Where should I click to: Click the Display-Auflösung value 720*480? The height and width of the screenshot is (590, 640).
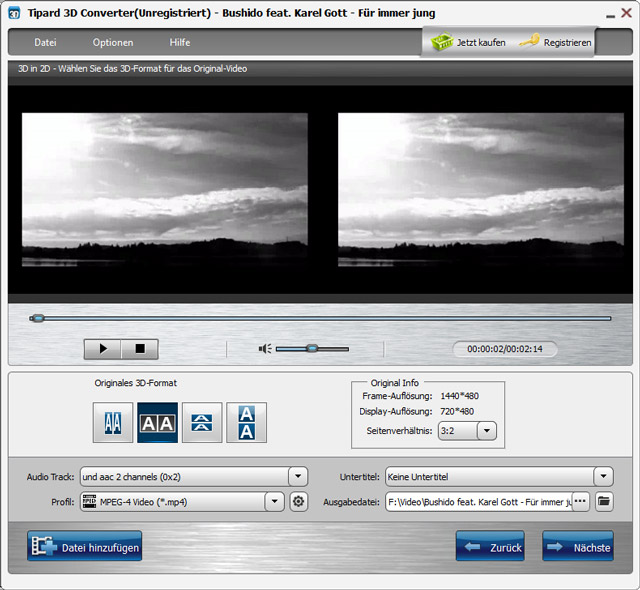tap(457, 411)
